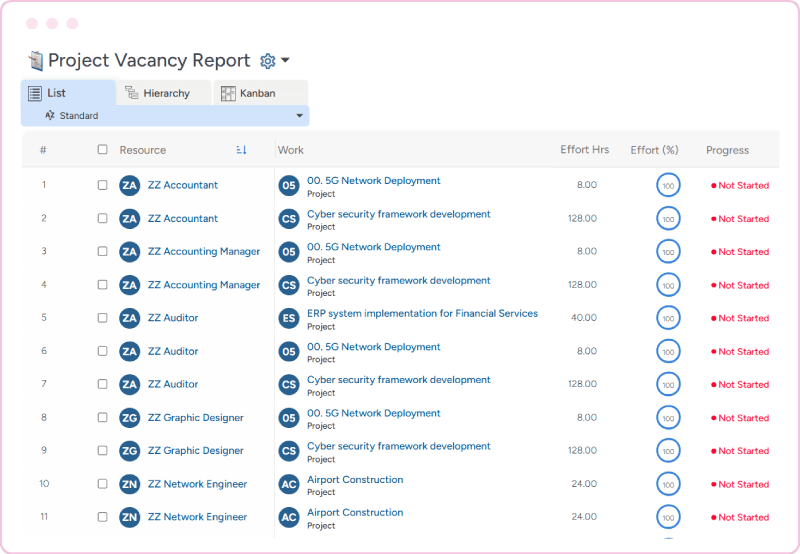800x554 pixels.
Task: Click the 05 project badge in row 1
Action: pyautogui.click(x=289, y=185)
